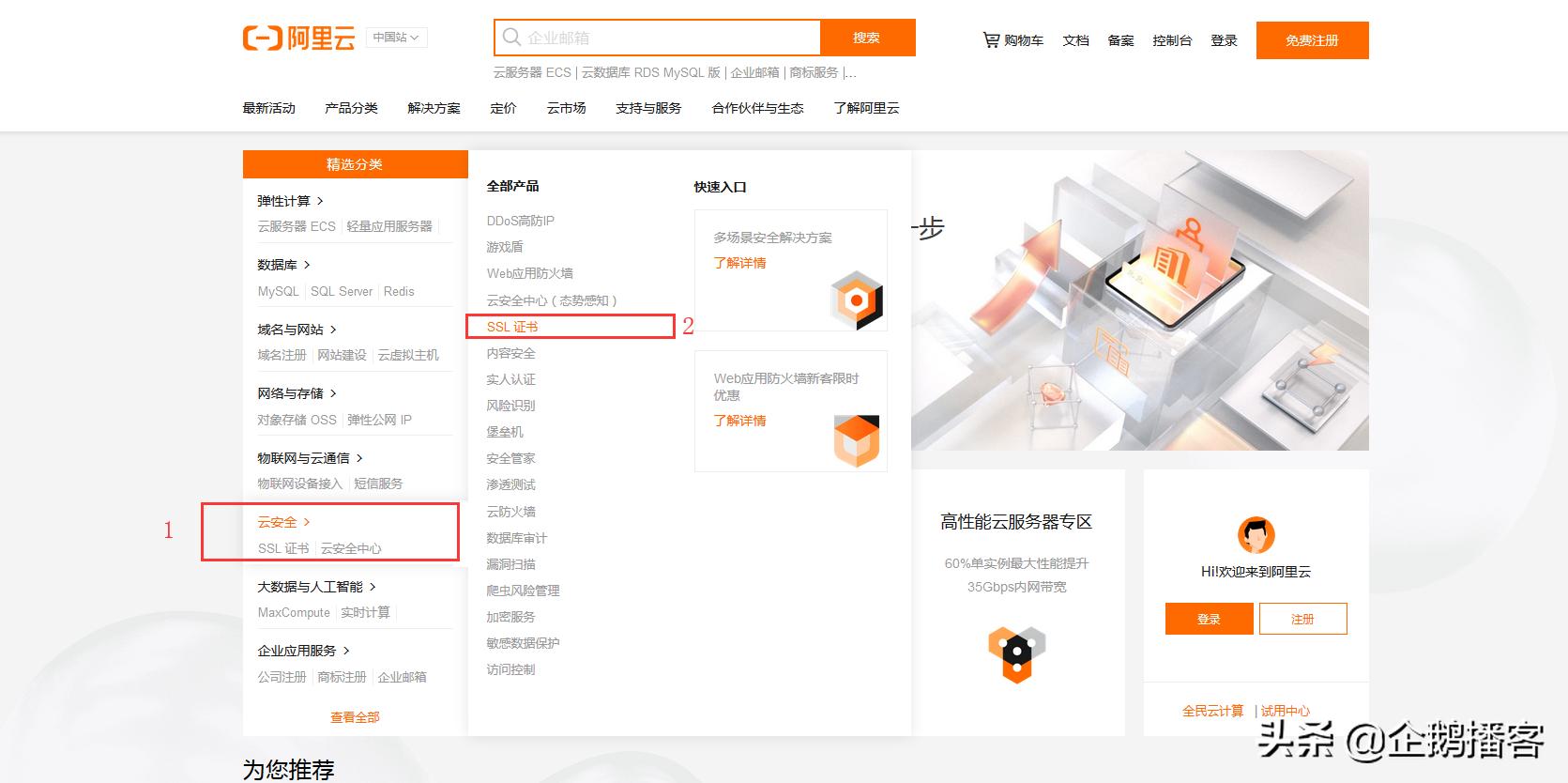This screenshot has width=1568, height=783.
Task: Select 漏洞扫描 in the product list
Action: tap(510, 564)
